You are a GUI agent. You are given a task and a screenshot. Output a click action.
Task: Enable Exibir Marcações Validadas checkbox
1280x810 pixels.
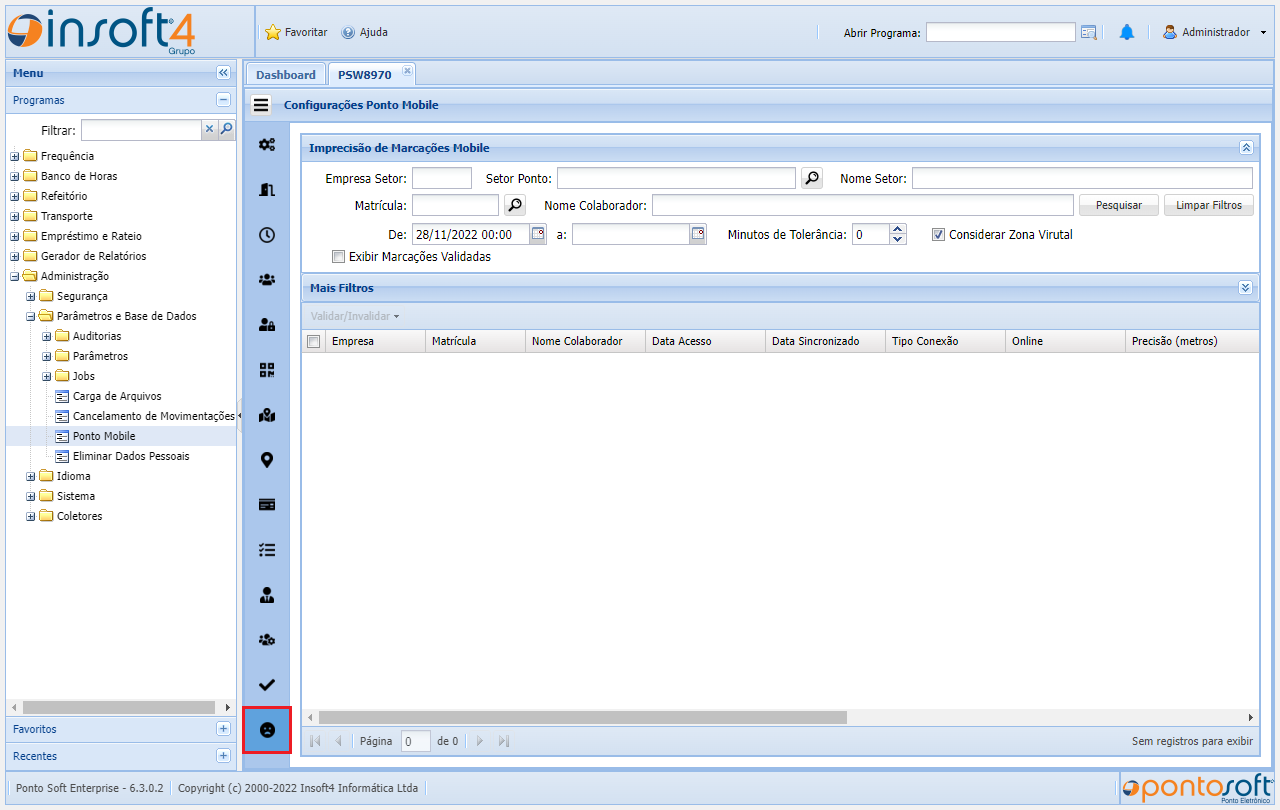point(338,256)
